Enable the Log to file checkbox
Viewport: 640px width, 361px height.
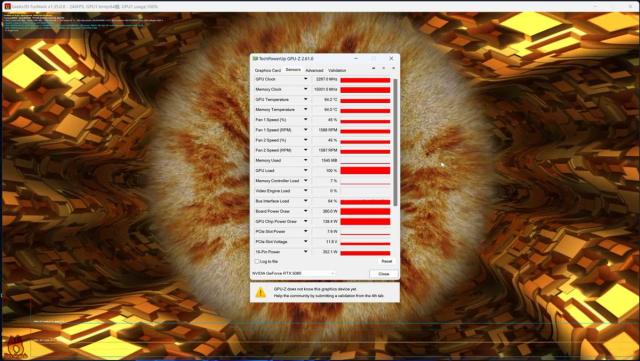(257, 261)
